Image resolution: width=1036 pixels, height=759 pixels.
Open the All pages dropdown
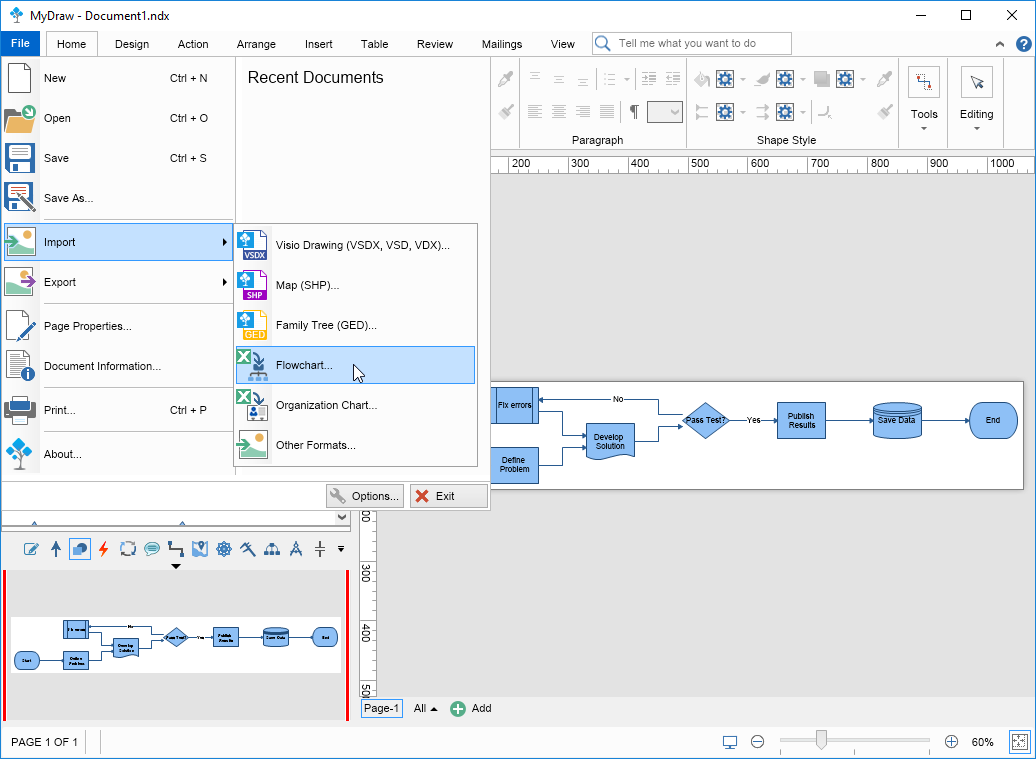(x=426, y=708)
